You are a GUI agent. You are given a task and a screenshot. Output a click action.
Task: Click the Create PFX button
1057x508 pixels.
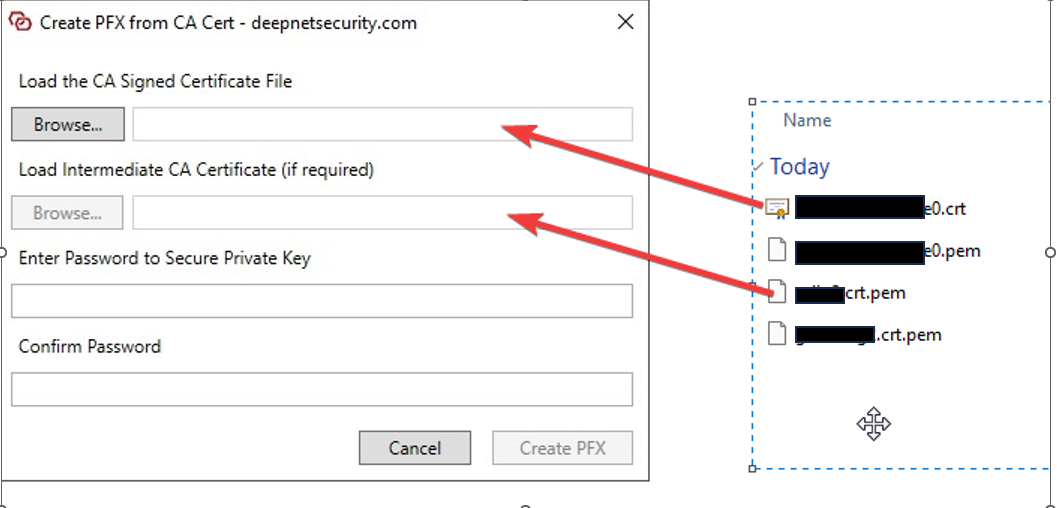coord(562,448)
